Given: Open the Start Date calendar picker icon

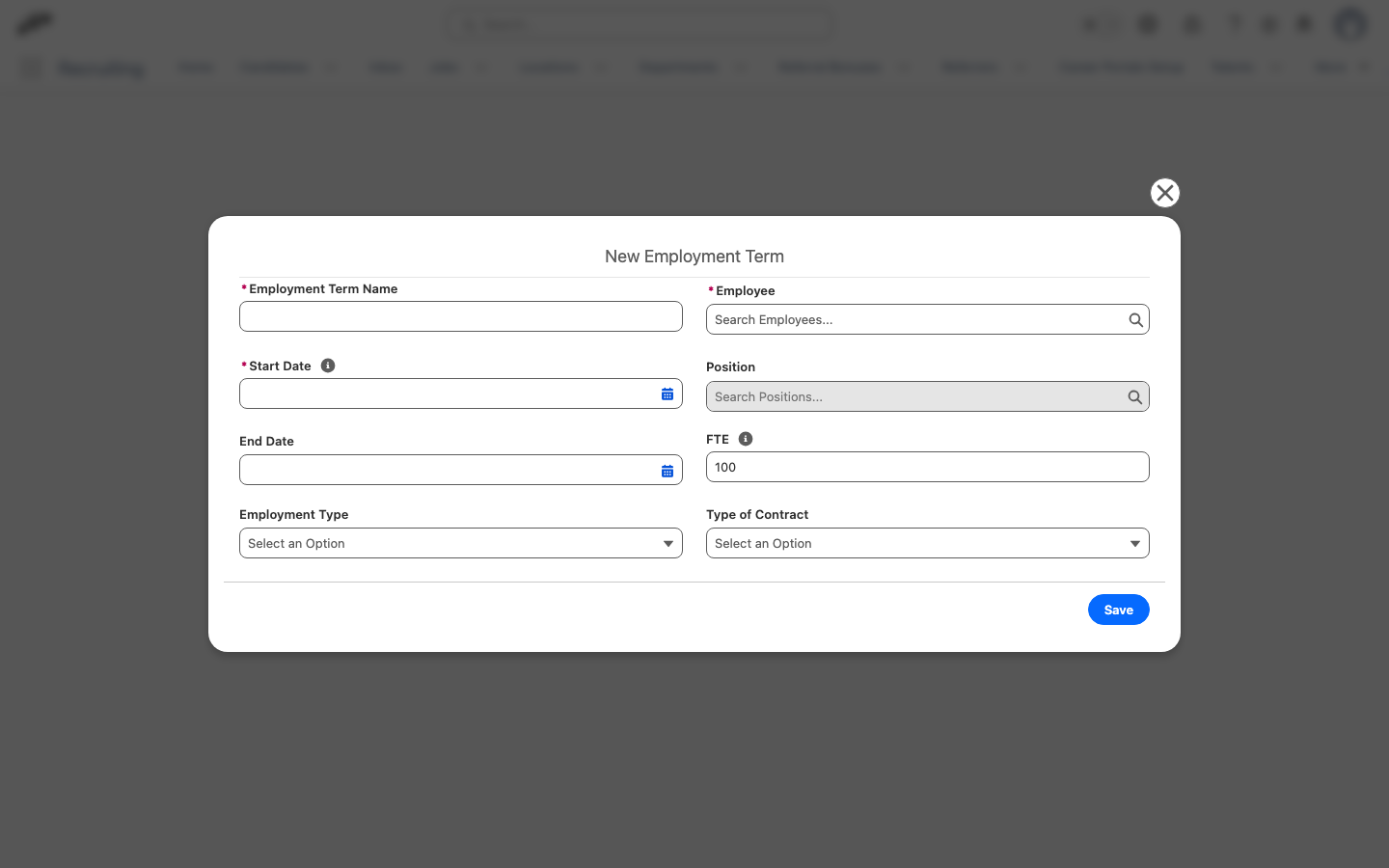Looking at the screenshot, I should tap(667, 393).
